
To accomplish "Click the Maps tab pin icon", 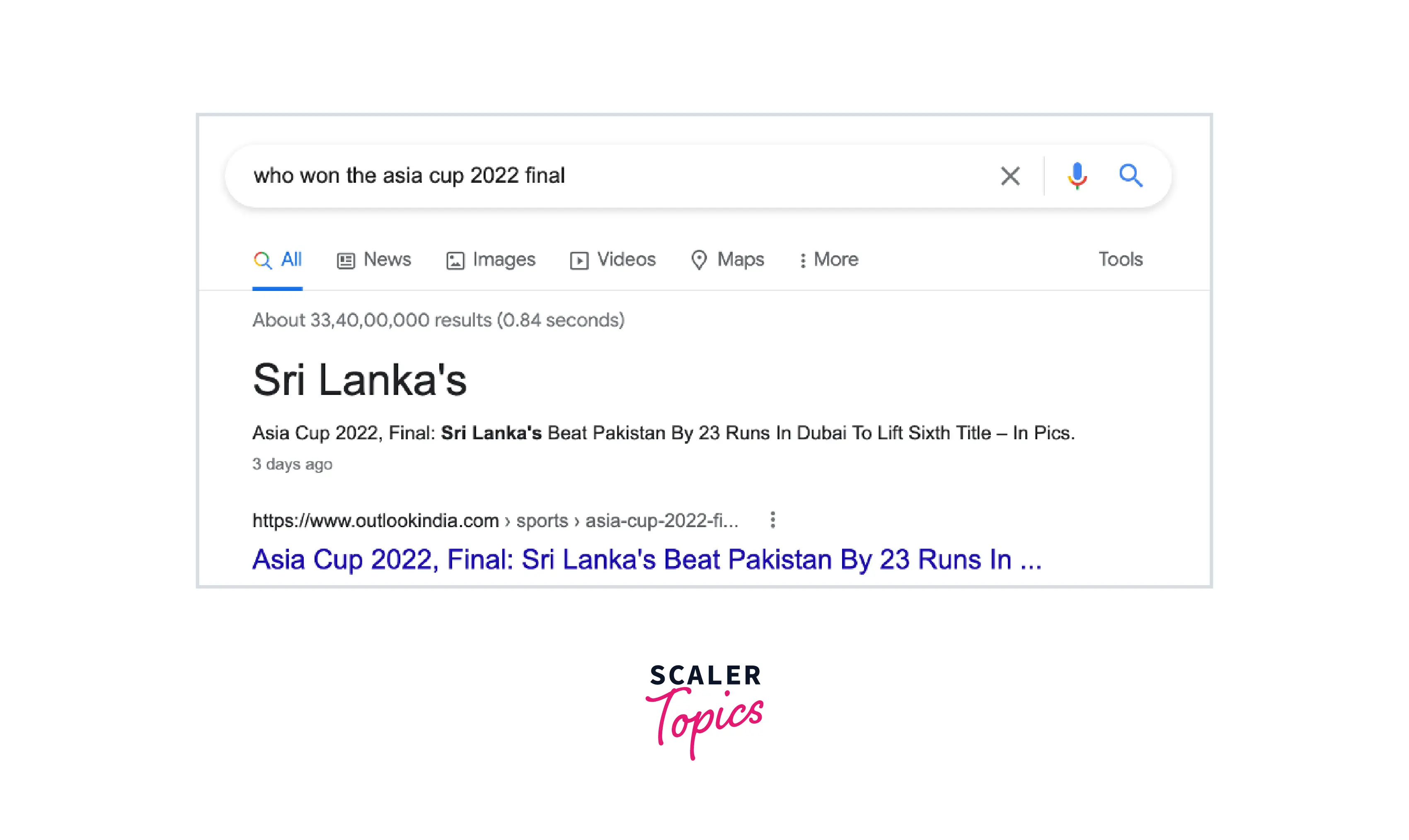I will click(699, 260).
